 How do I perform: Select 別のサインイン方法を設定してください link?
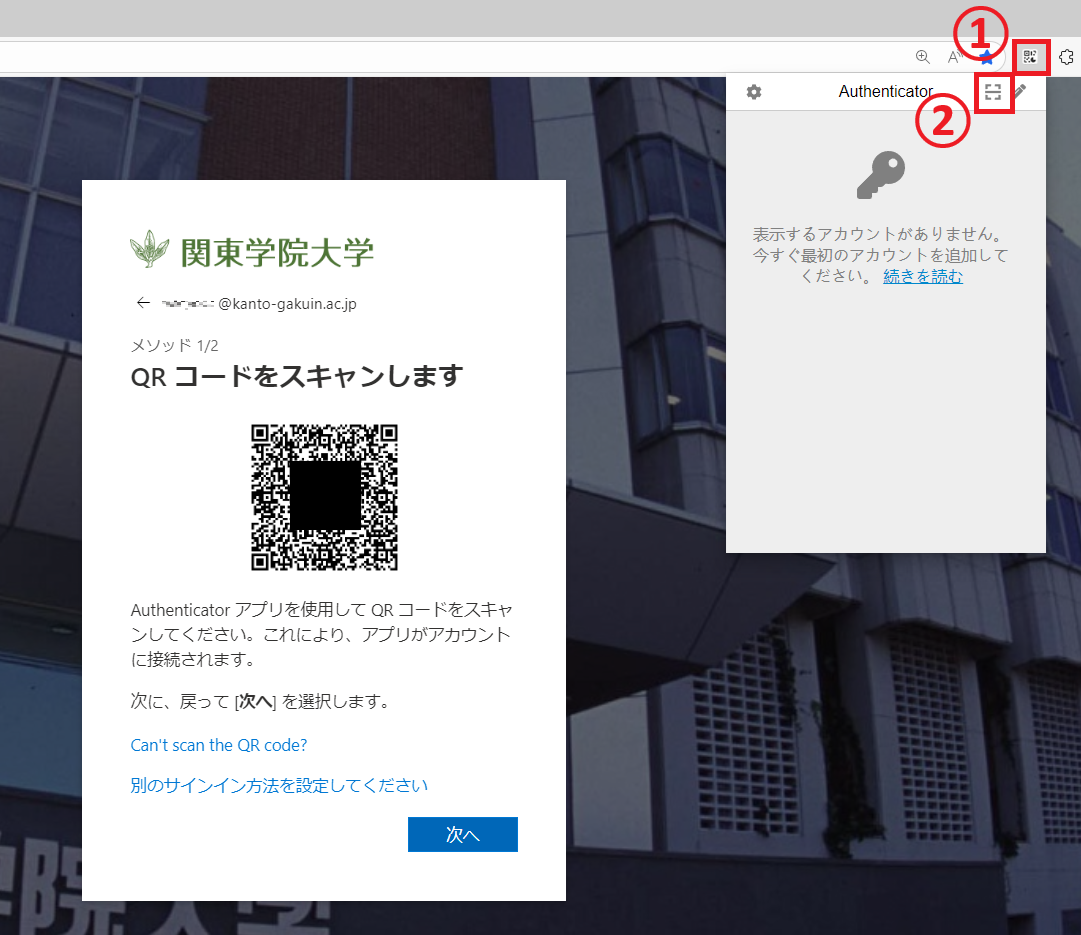pos(279,785)
